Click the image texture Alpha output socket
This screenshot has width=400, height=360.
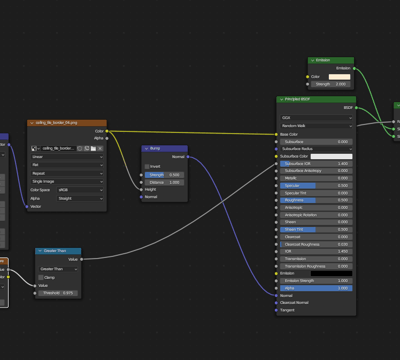[107, 138]
